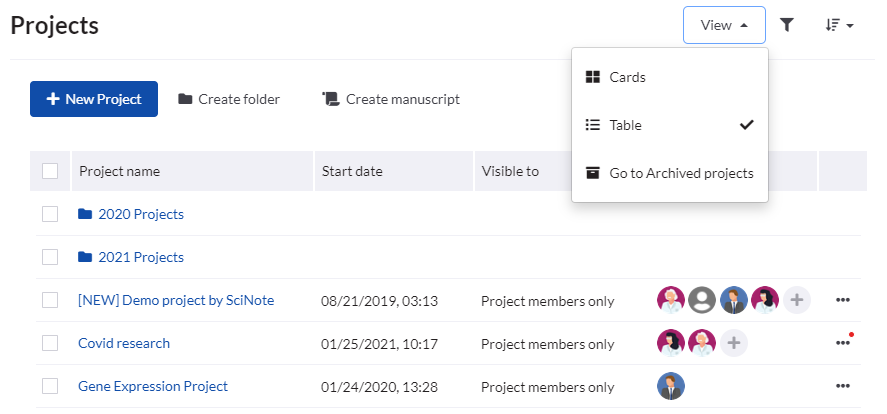
Task: Collapse the View dropdown button
Action: [x=724, y=25]
